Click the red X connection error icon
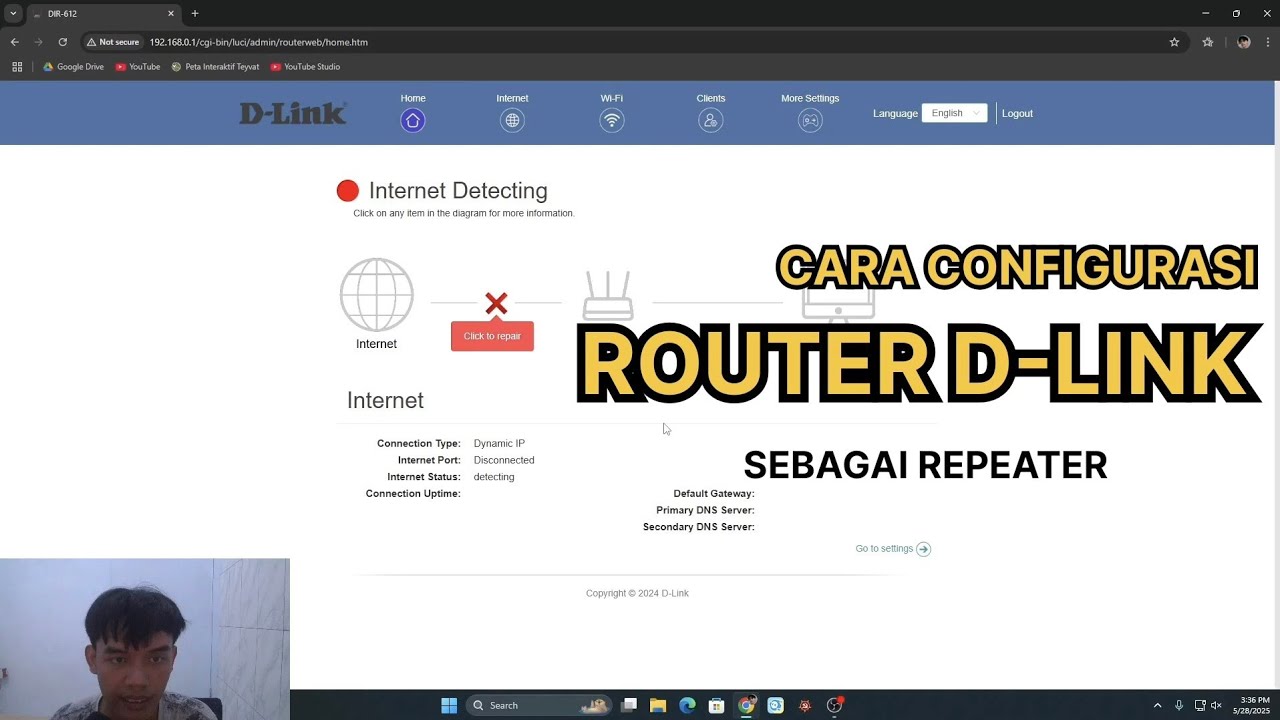1280x720 pixels. tap(496, 302)
